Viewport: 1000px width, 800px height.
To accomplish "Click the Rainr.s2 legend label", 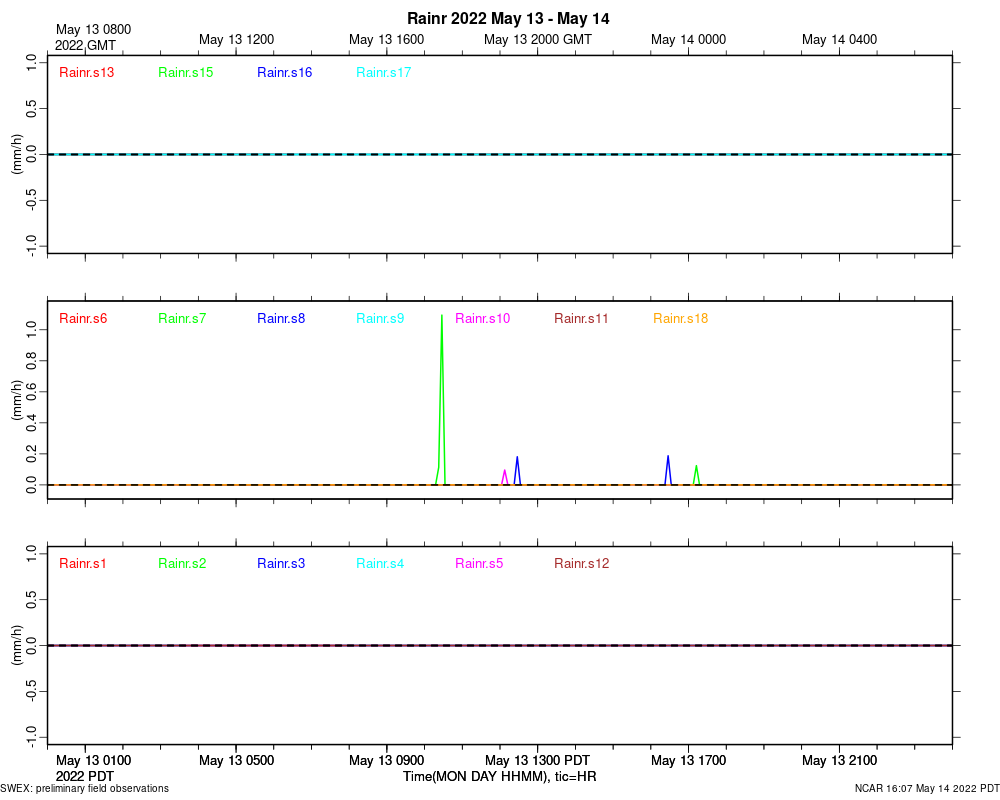I will pyautogui.click(x=182, y=563).
